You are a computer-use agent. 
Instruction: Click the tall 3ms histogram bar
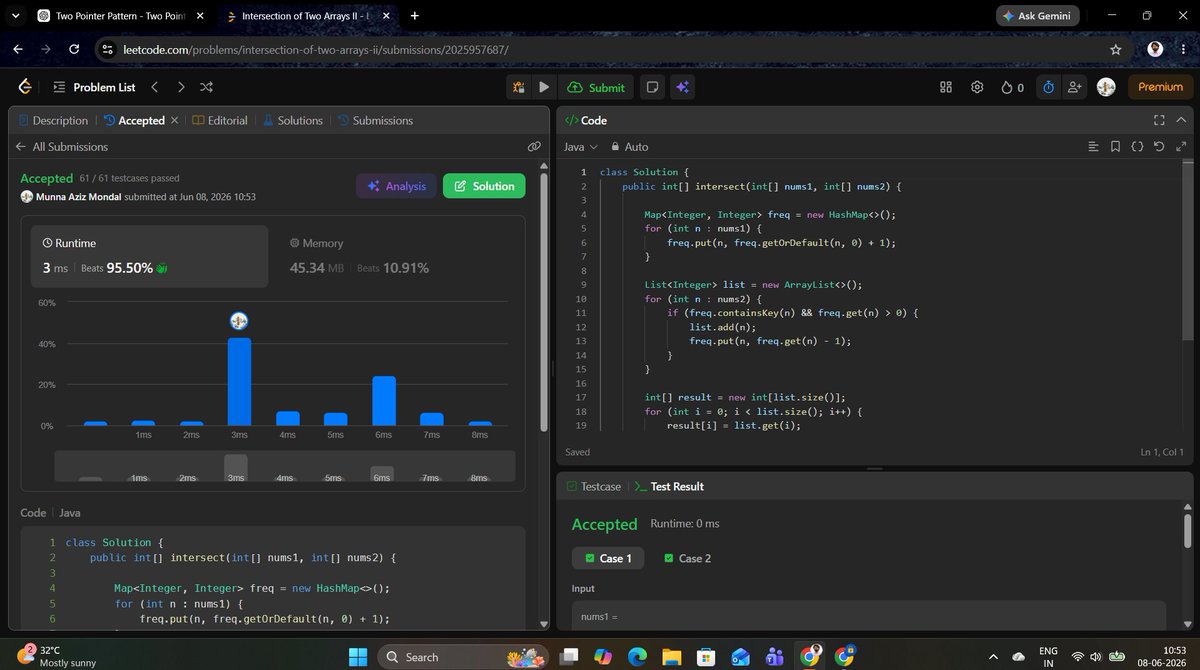pos(239,382)
